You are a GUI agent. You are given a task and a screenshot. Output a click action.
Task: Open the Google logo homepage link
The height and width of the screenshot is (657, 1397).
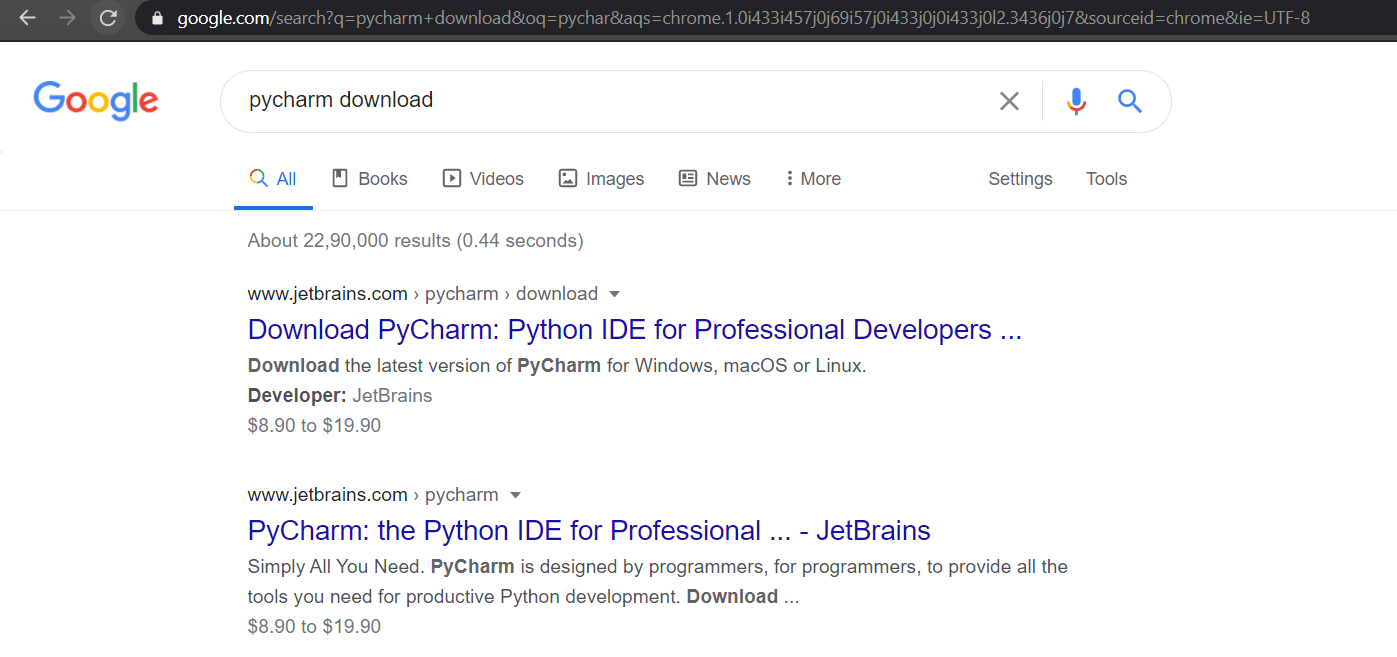(x=96, y=101)
